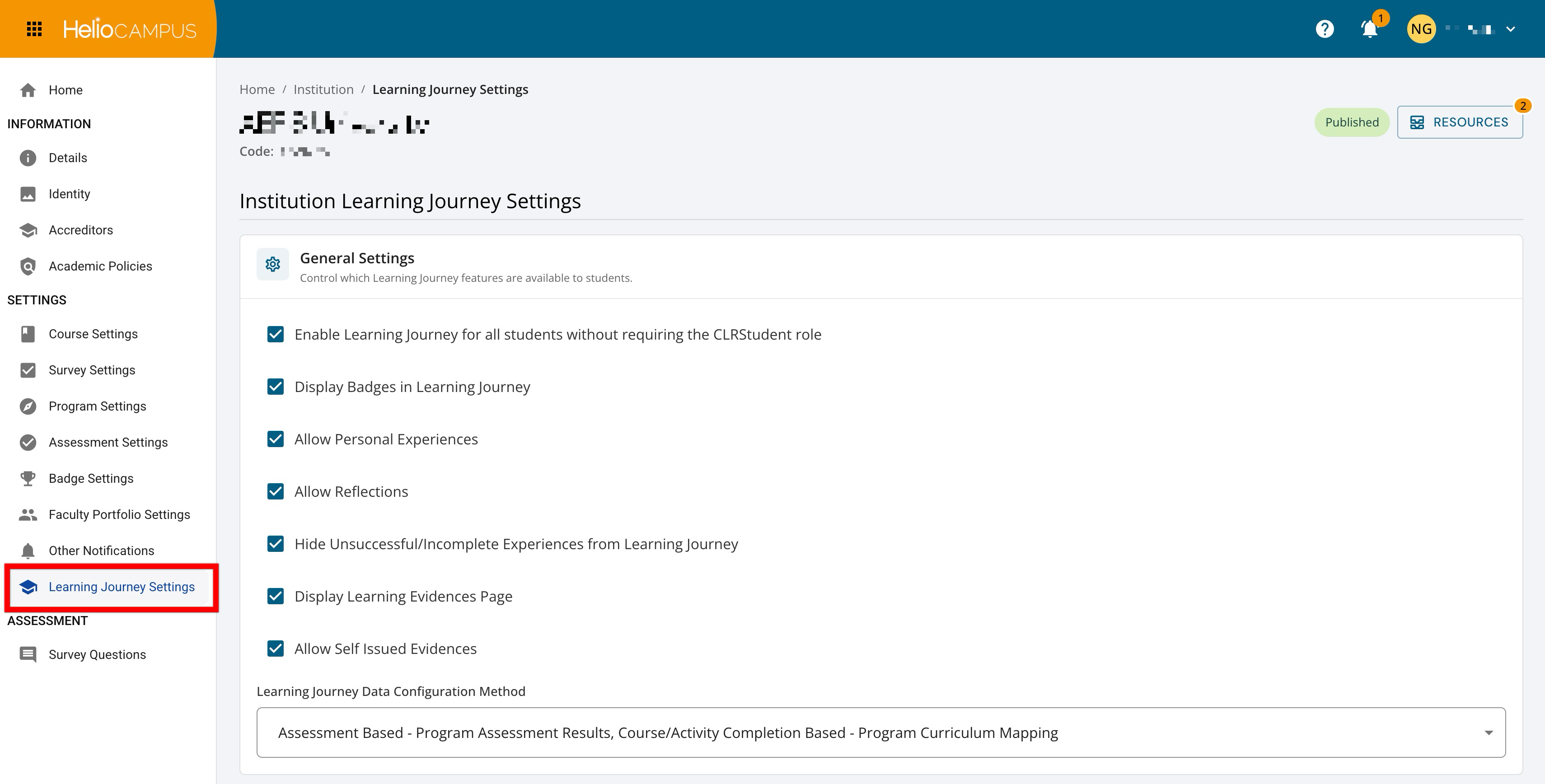Click the NG user avatar
Screen dimensions: 1545x784
pos(1422,29)
